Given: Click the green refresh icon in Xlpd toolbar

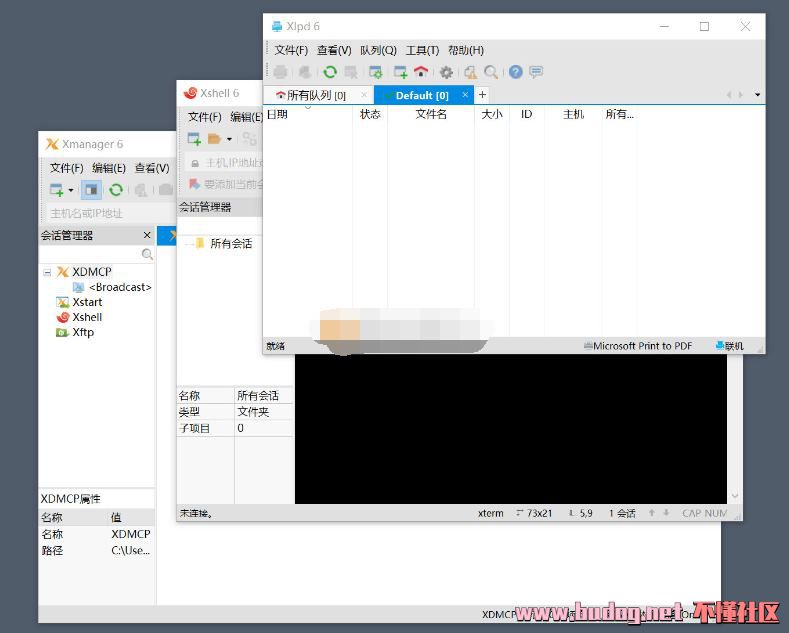Looking at the screenshot, I should 329,72.
